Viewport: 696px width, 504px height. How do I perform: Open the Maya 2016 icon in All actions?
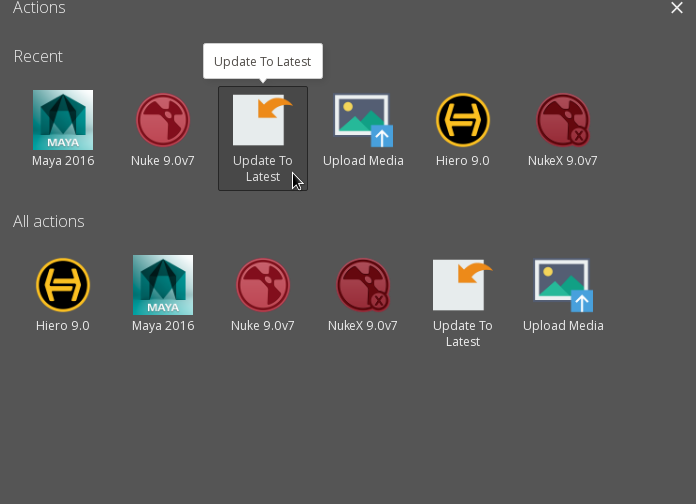click(x=163, y=285)
